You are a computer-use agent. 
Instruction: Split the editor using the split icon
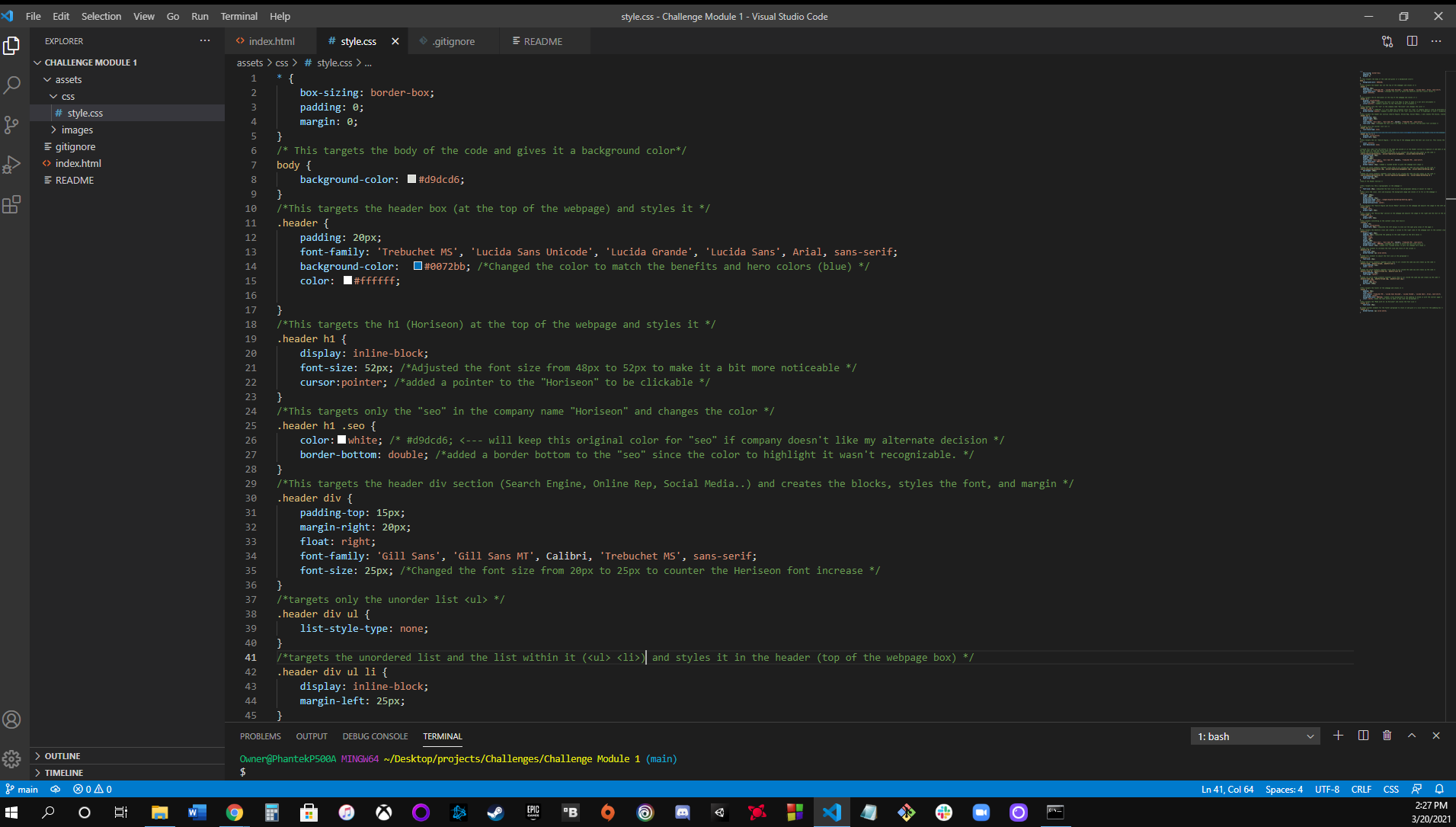[1413, 41]
